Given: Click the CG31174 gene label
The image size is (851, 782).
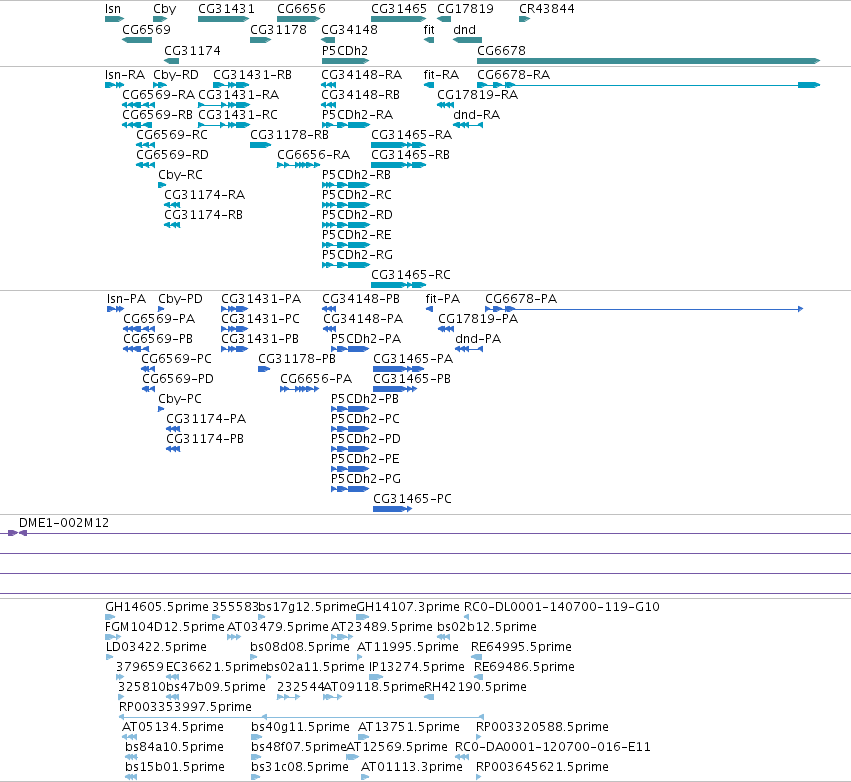Looking at the screenshot, I should (x=192, y=50).
